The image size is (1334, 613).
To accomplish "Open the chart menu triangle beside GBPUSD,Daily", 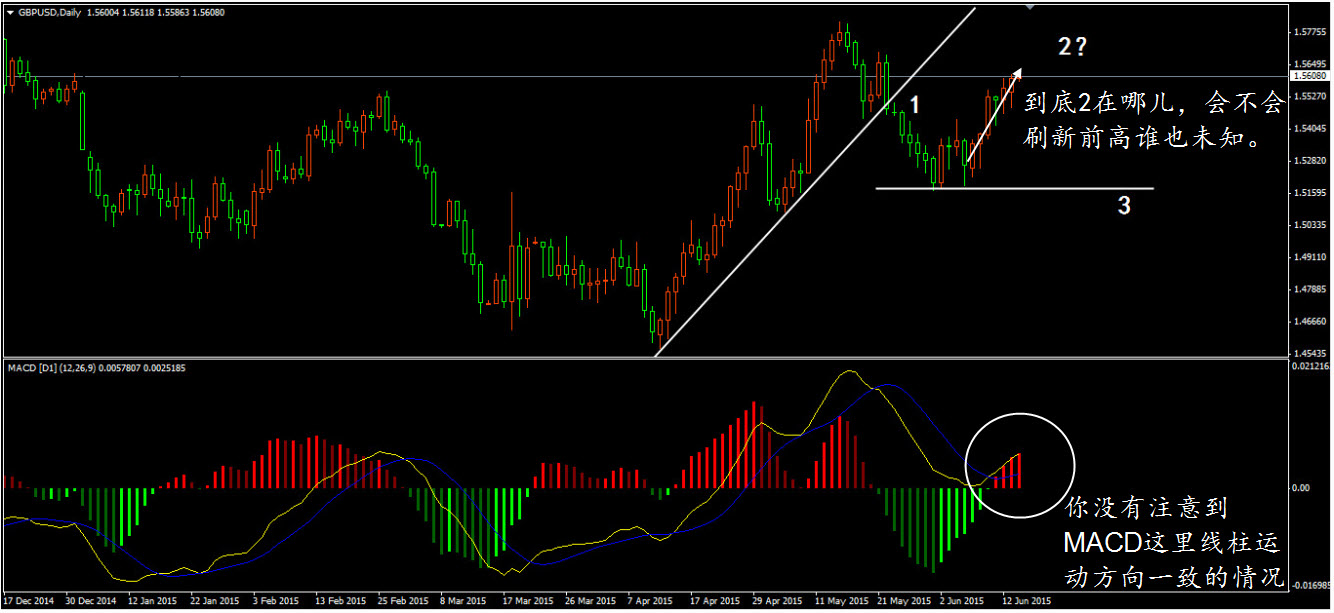I will [10, 13].
